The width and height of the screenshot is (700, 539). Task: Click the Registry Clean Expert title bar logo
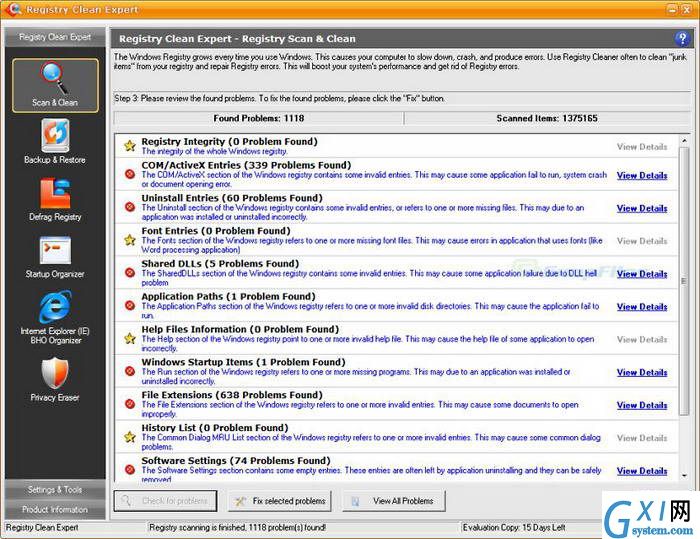pyautogui.click(x=15, y=9)
